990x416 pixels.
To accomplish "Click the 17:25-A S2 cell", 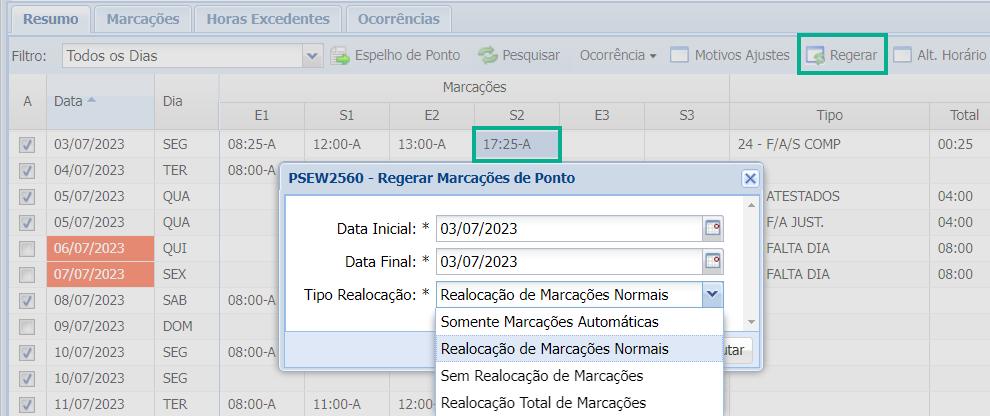I will point(516,145).
